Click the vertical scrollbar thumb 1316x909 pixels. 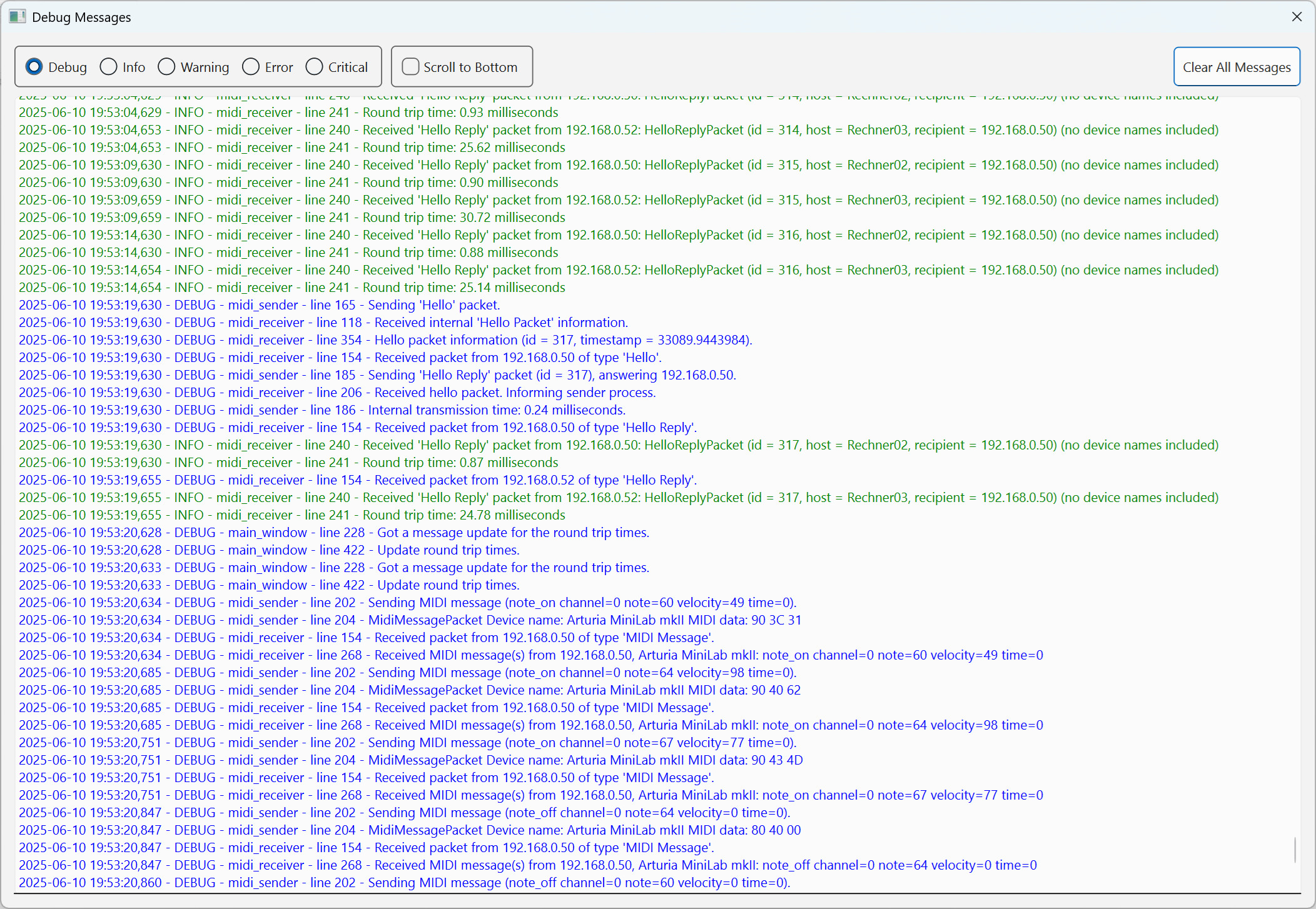[1294, 850]
